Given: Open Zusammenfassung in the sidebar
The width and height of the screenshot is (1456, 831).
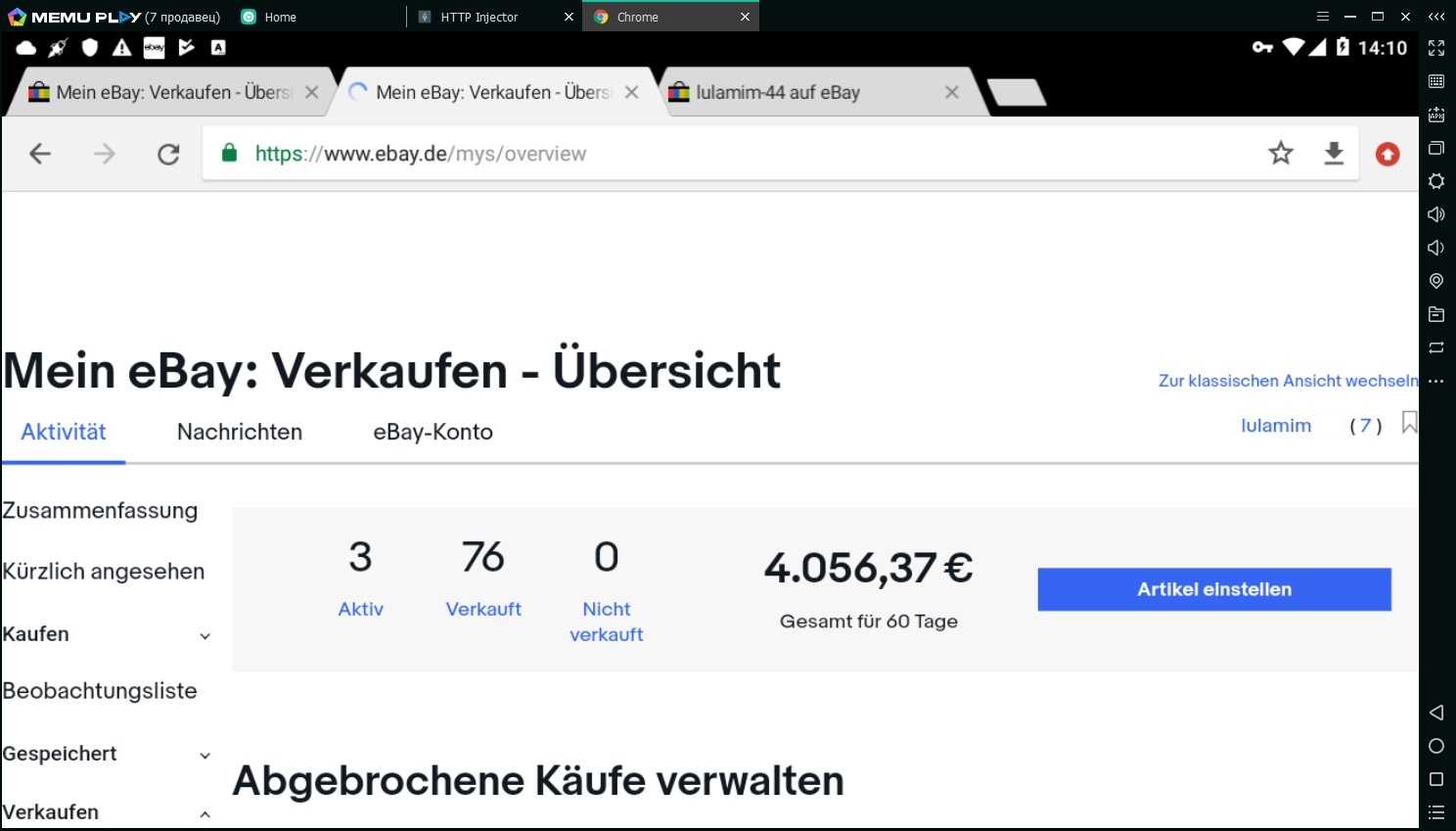Looking at the screenshot, I should 100,510.
